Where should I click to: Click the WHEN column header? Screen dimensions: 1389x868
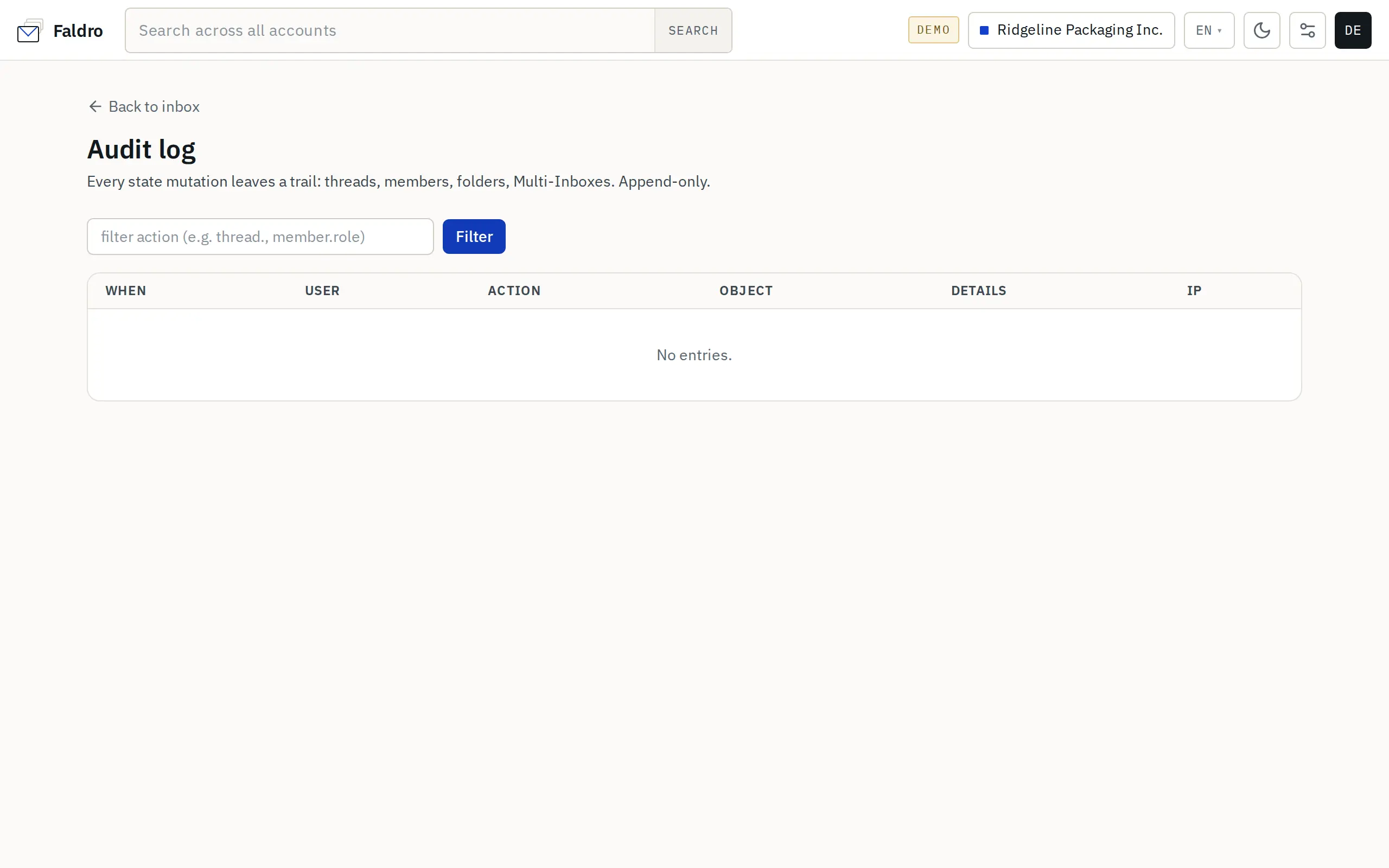pos(126,290)
